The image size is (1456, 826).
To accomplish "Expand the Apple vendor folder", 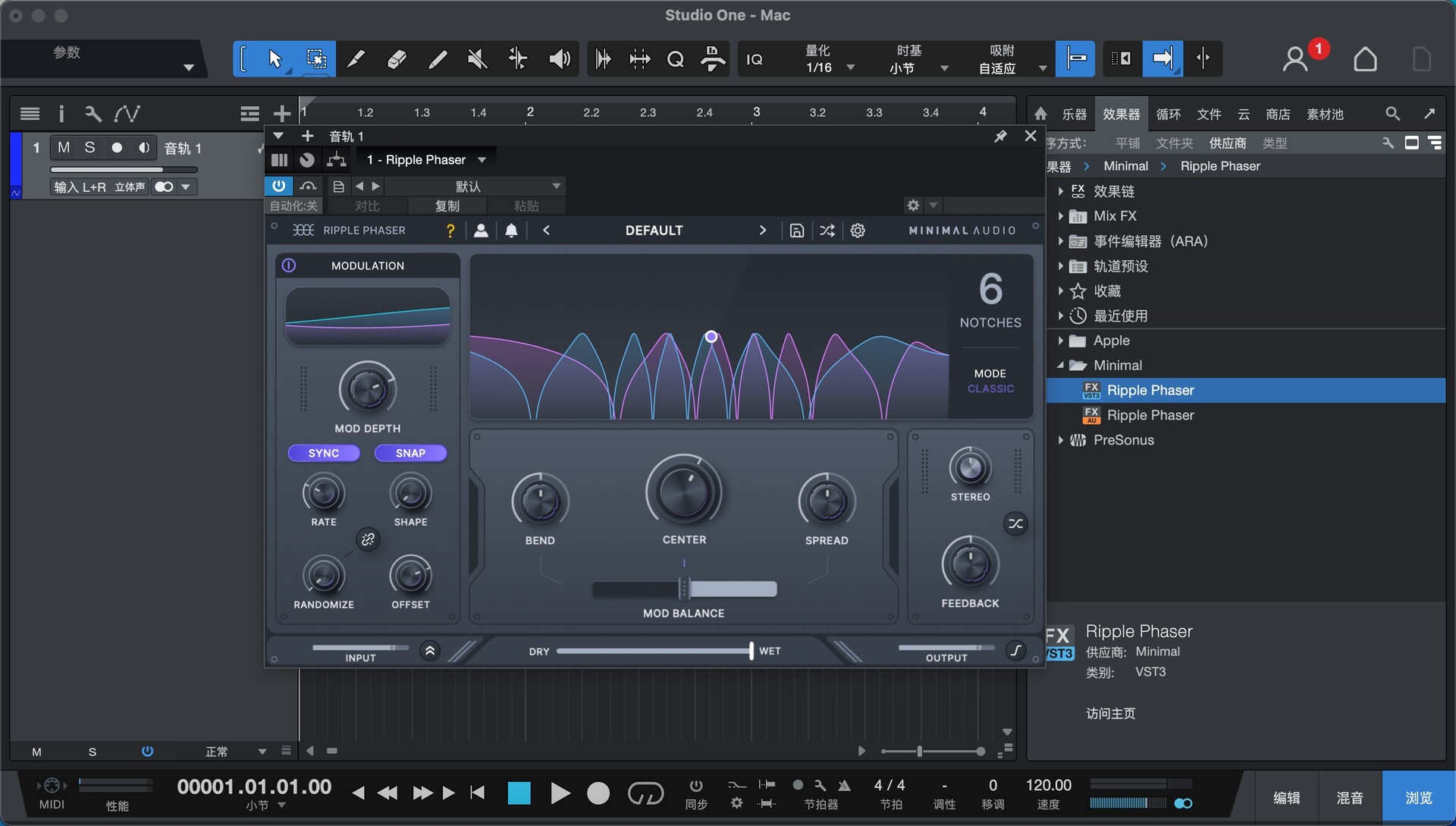I will coord(1060,341).
